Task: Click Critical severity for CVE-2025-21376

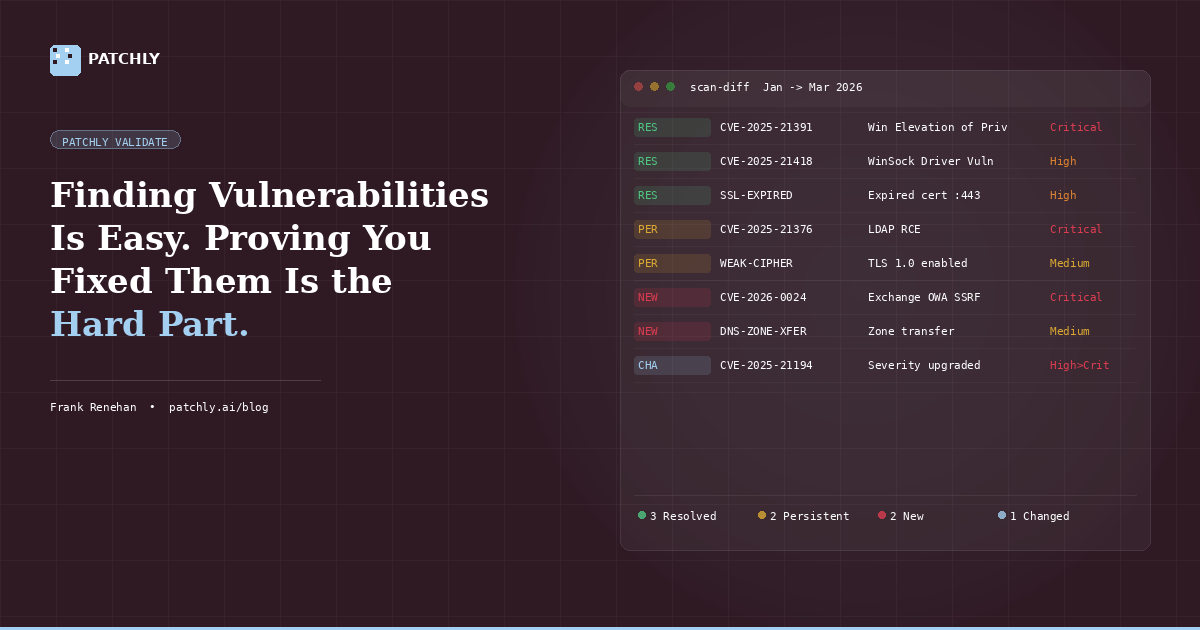Action: point(1076,229)
